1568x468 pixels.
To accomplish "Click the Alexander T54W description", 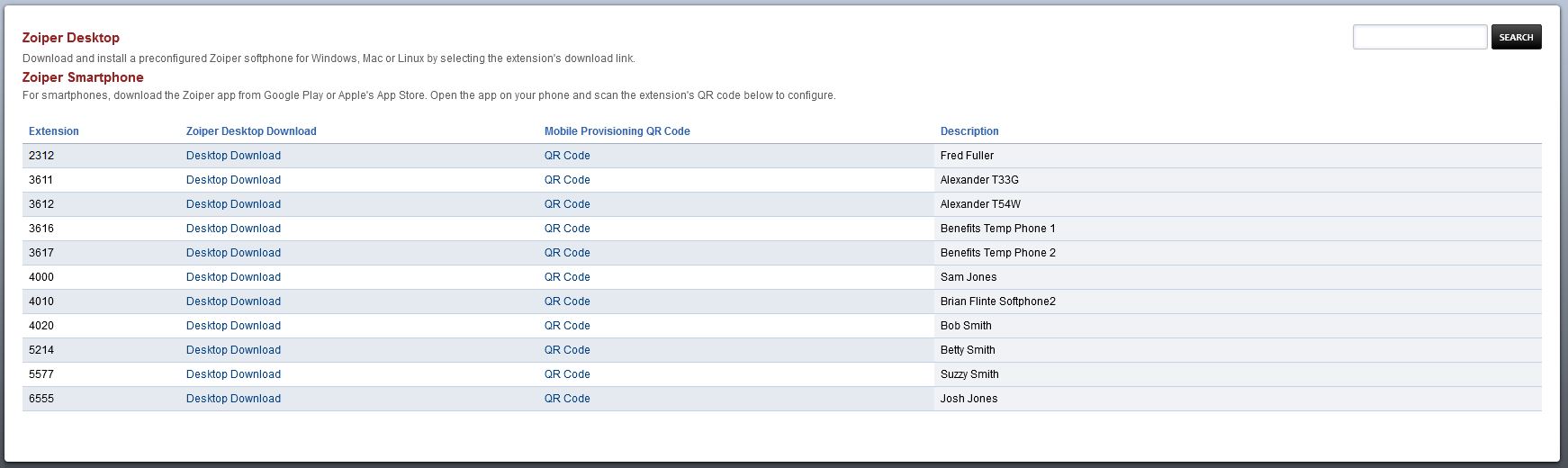I will (980, 204).
